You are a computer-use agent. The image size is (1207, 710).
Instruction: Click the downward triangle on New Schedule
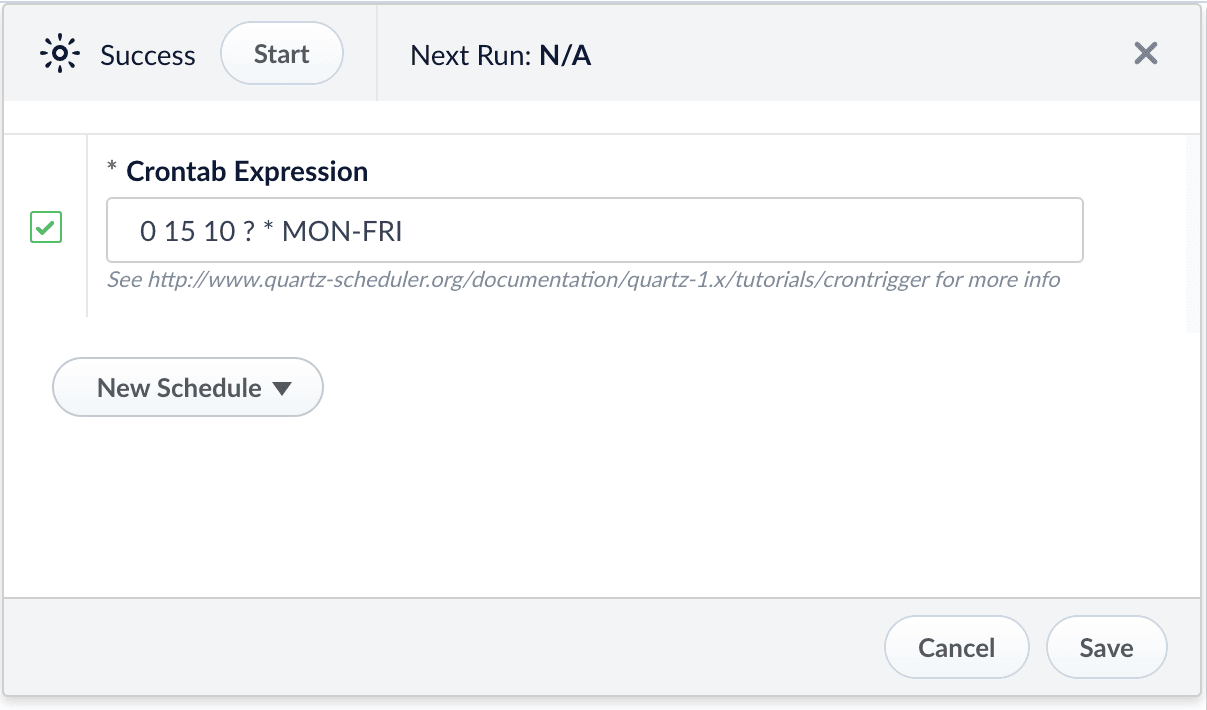pos(282,388)
